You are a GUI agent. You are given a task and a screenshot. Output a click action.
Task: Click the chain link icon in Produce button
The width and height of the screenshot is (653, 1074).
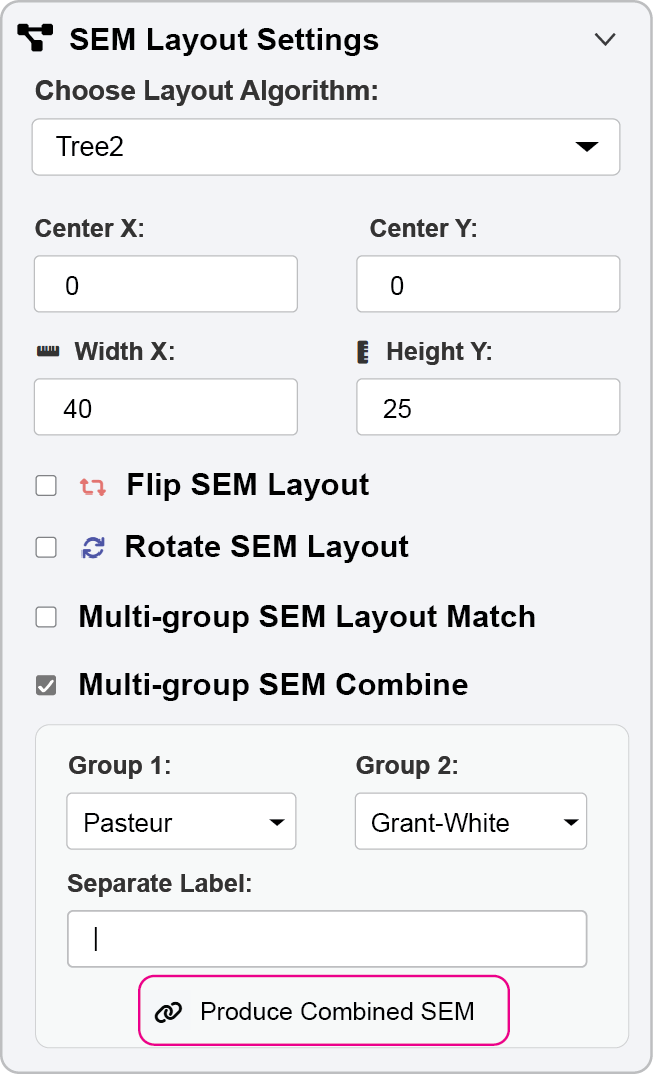pos(169,1012)
